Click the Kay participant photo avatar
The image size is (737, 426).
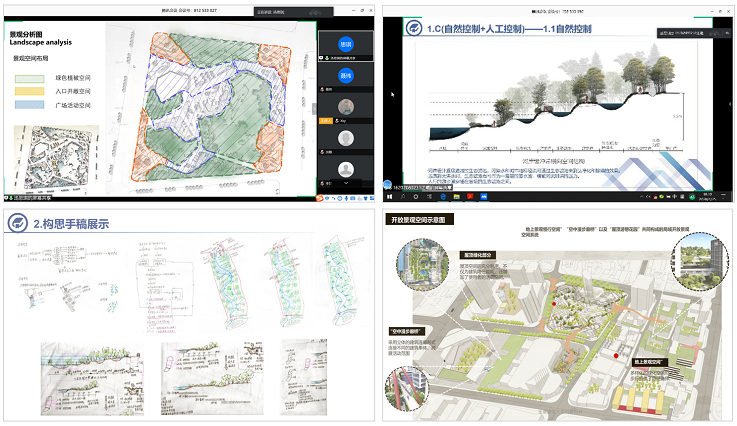point(346,107)
